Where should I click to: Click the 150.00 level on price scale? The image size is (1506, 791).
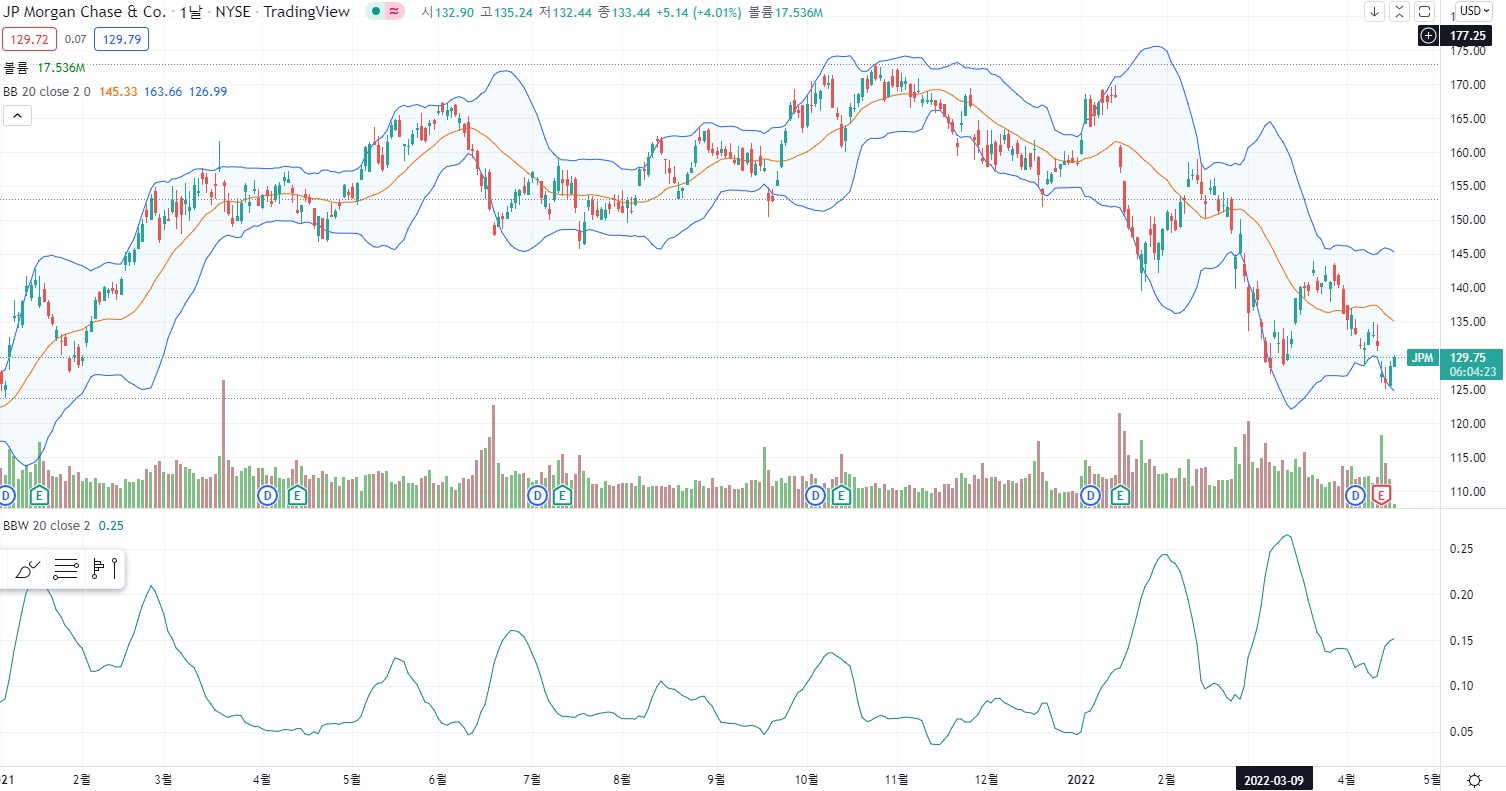pyautogui.click(x=1467, y=220)
